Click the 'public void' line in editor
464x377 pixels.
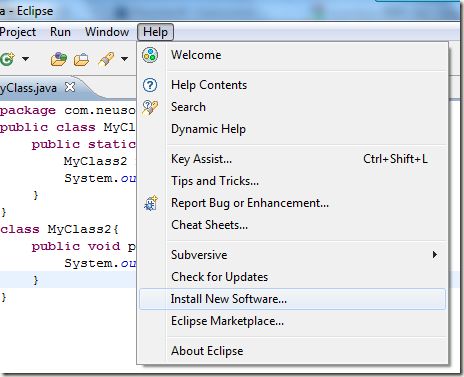point(84,246)
